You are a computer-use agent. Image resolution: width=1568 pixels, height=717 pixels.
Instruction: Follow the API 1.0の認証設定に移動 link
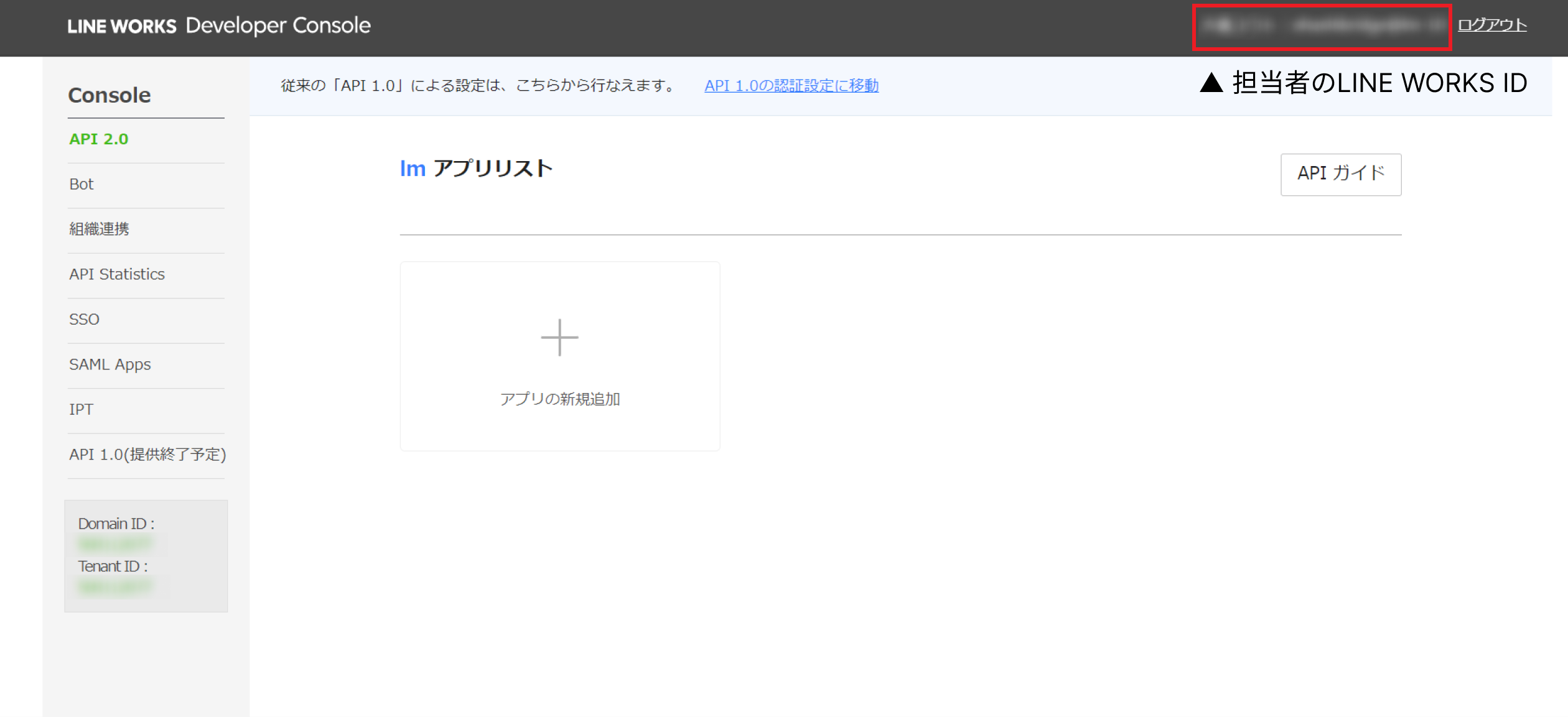pyautogui.click(x=791, y=86)
